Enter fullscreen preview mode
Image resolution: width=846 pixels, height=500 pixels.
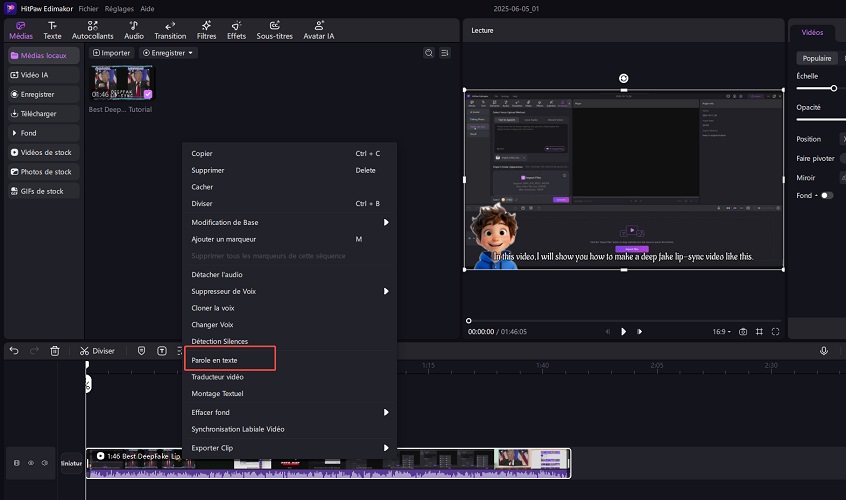pyautogui.click(x=776, y=331)
